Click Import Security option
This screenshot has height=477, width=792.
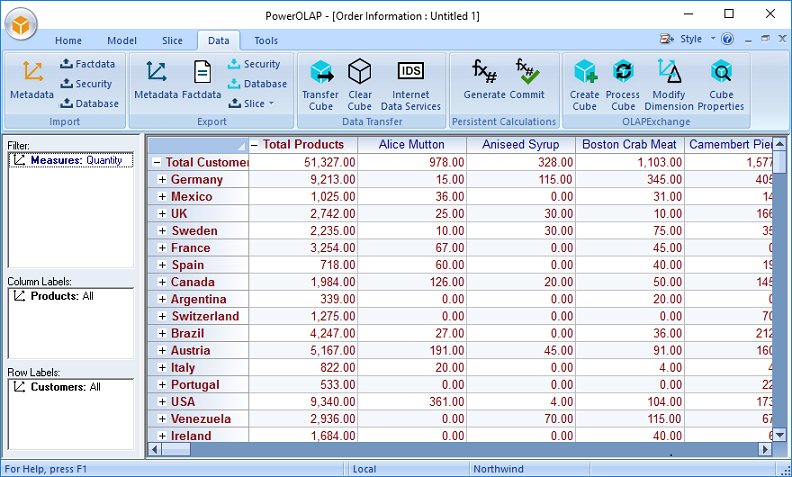click(86, 83)
